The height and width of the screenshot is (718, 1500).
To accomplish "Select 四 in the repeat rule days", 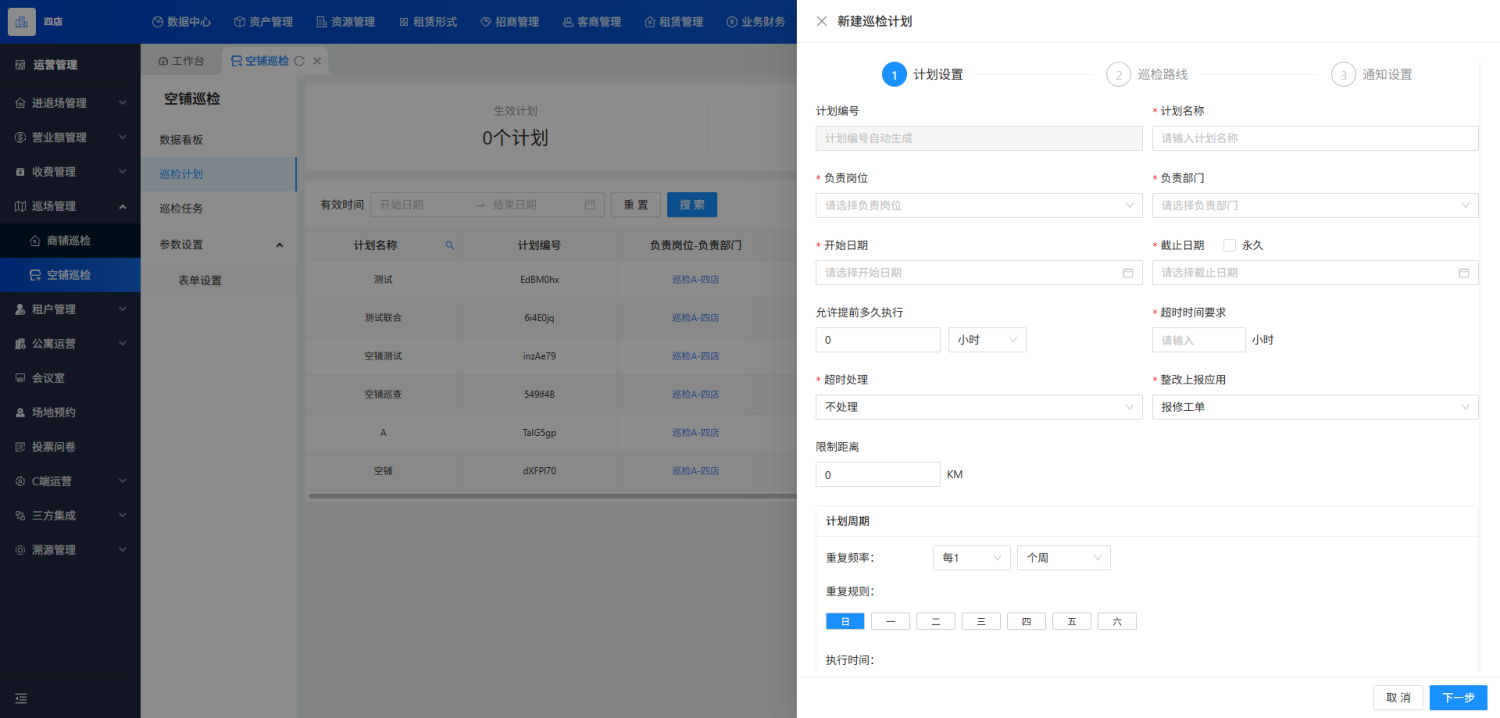I will 1026,621.
